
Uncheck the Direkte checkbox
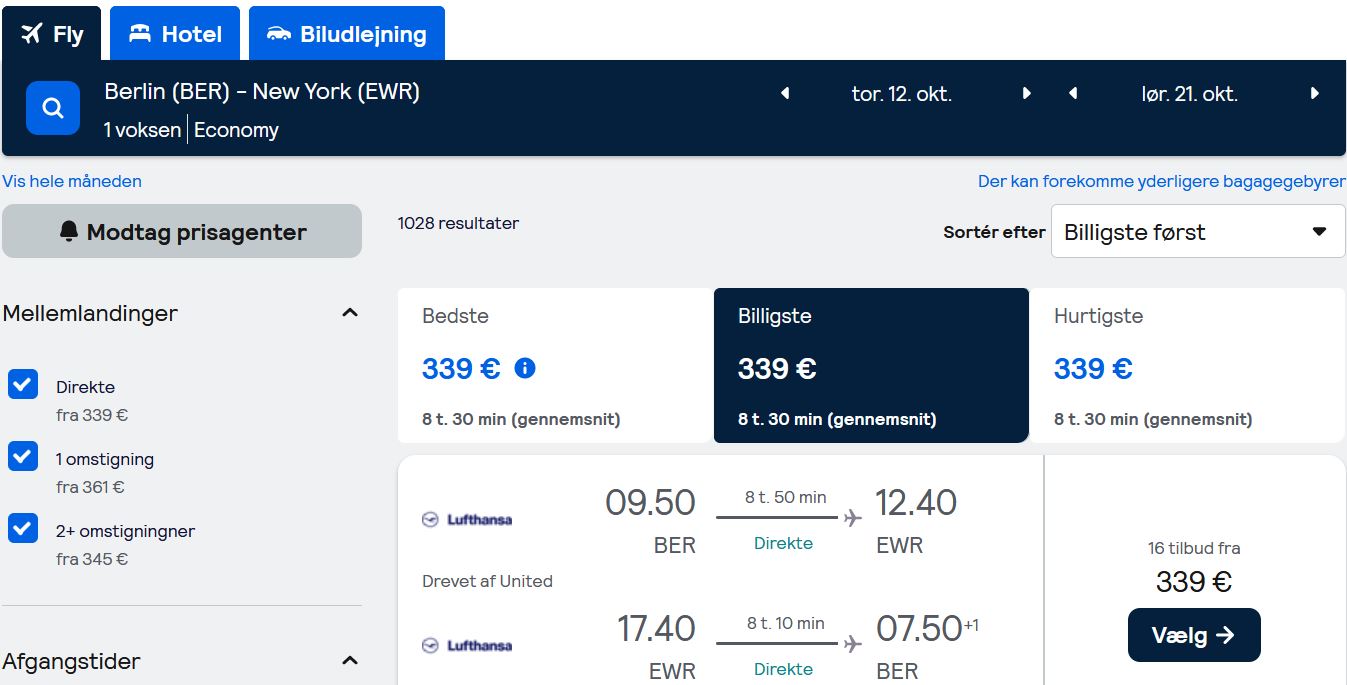(23, 384)
